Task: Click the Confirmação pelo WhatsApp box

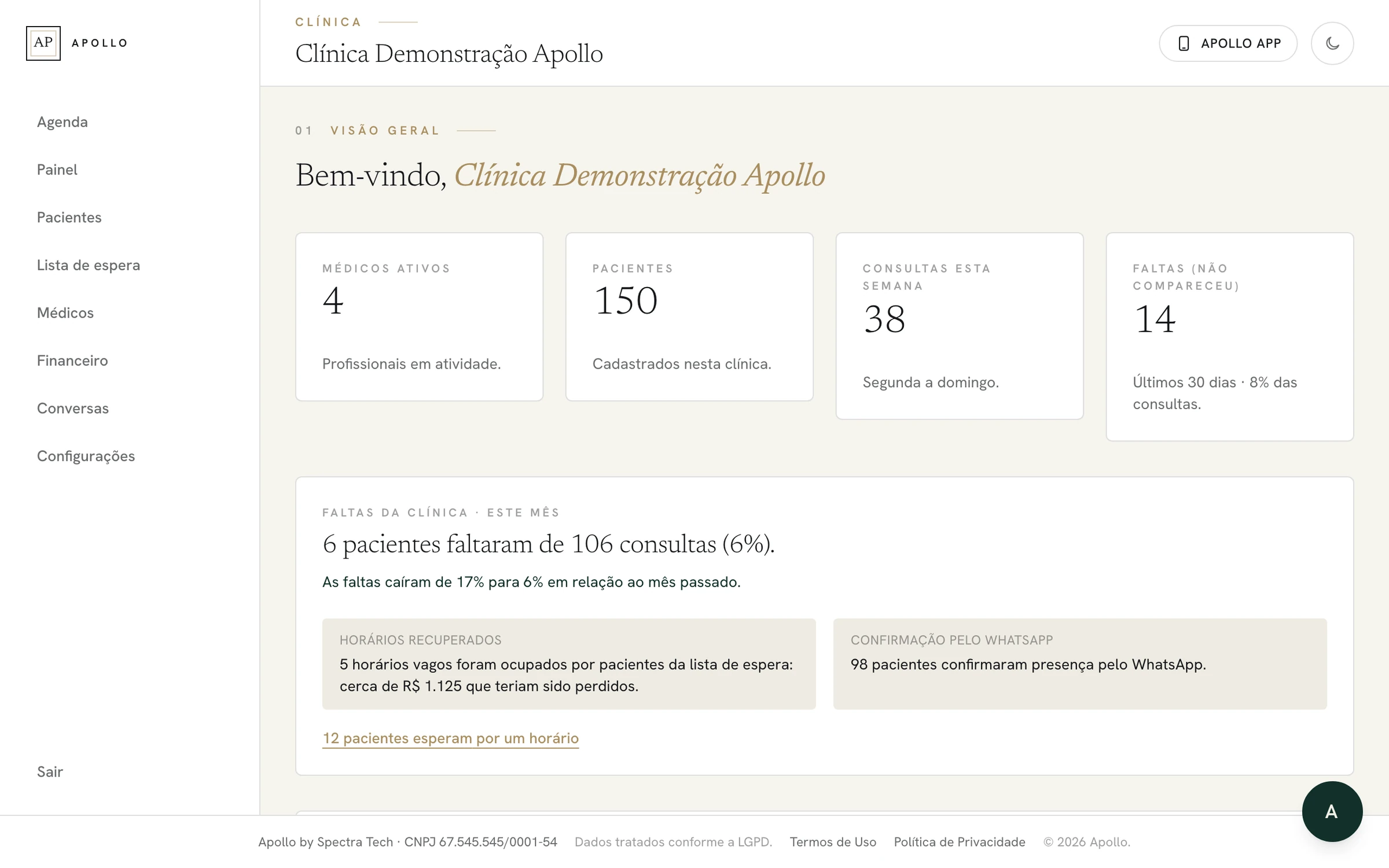Action: [1080, 664]
